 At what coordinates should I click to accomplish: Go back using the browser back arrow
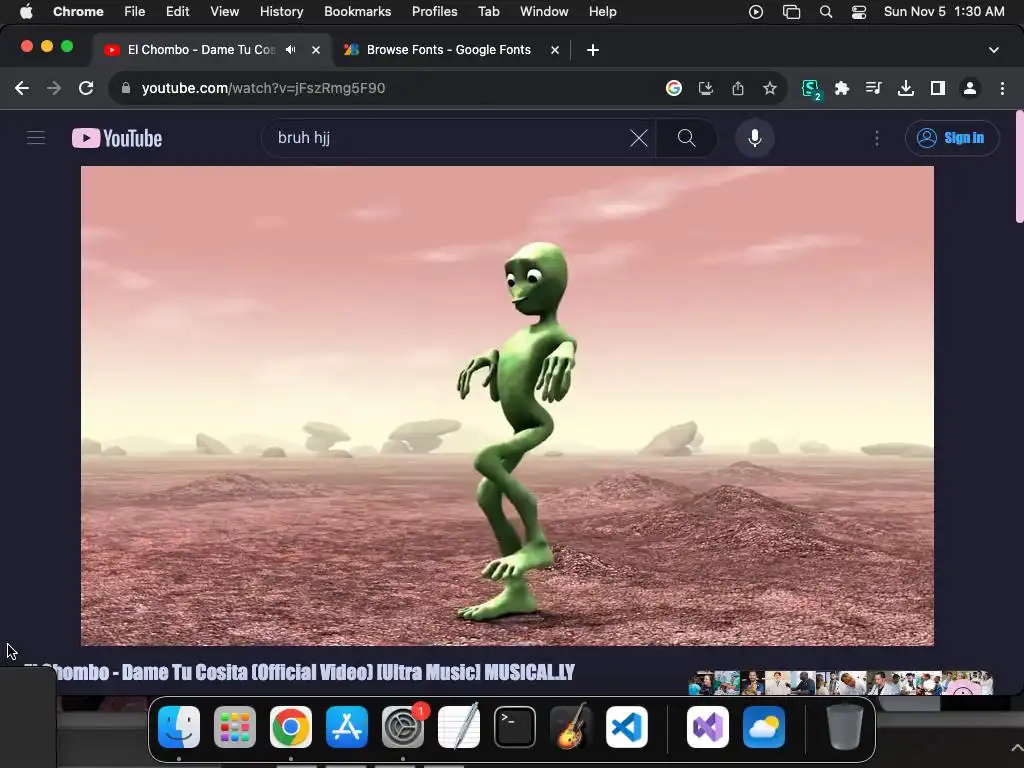click(x=22, y=88)
